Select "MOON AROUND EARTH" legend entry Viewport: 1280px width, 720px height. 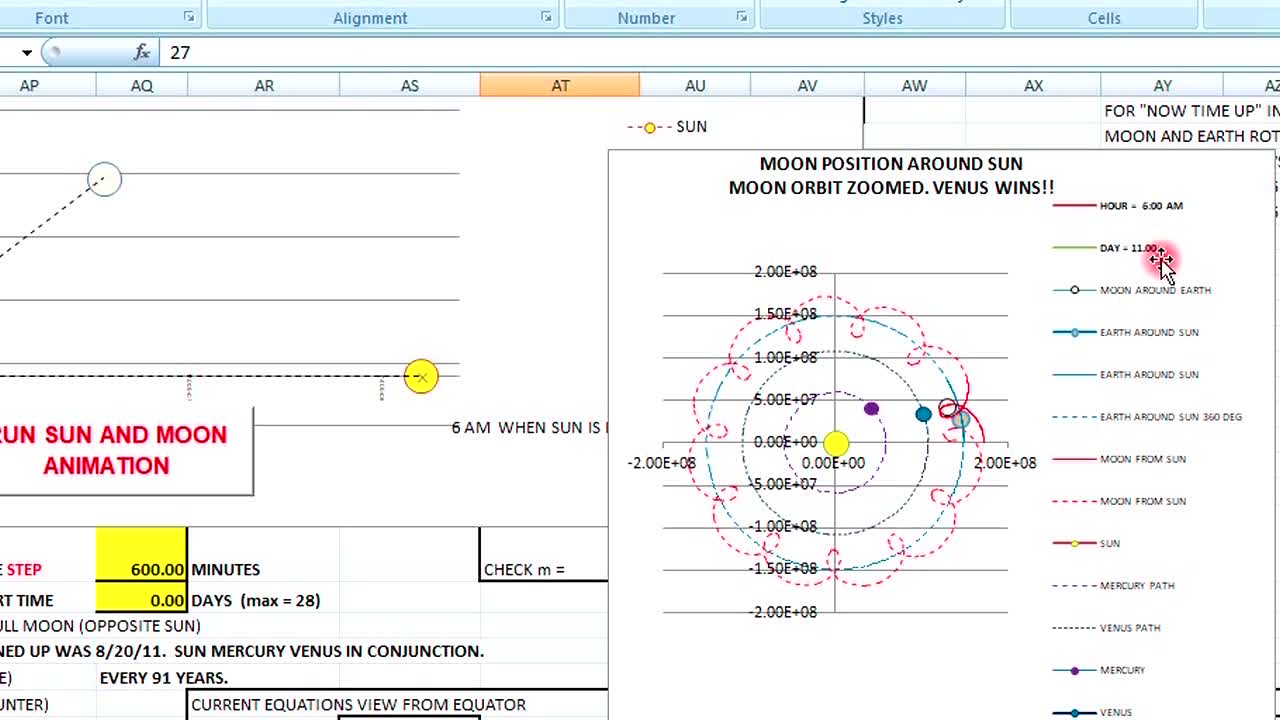pos(1132,290)
